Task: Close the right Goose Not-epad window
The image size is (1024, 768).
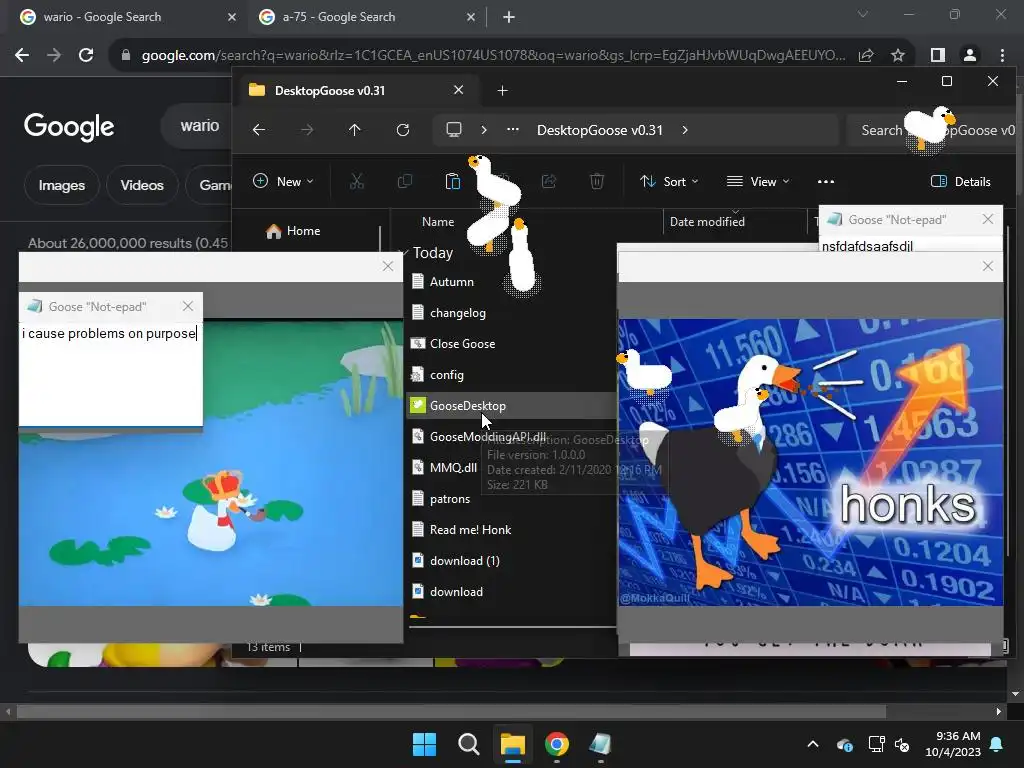Action: point(987,219)
